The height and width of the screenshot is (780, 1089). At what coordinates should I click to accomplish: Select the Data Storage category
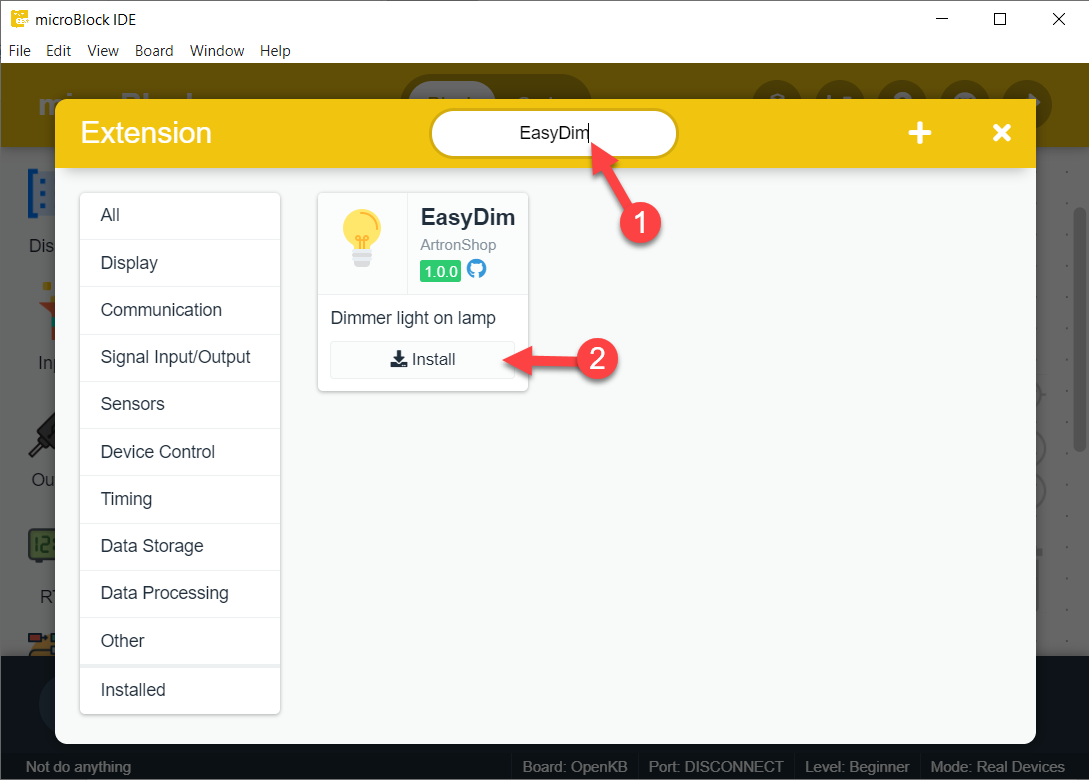click(180, 547)
